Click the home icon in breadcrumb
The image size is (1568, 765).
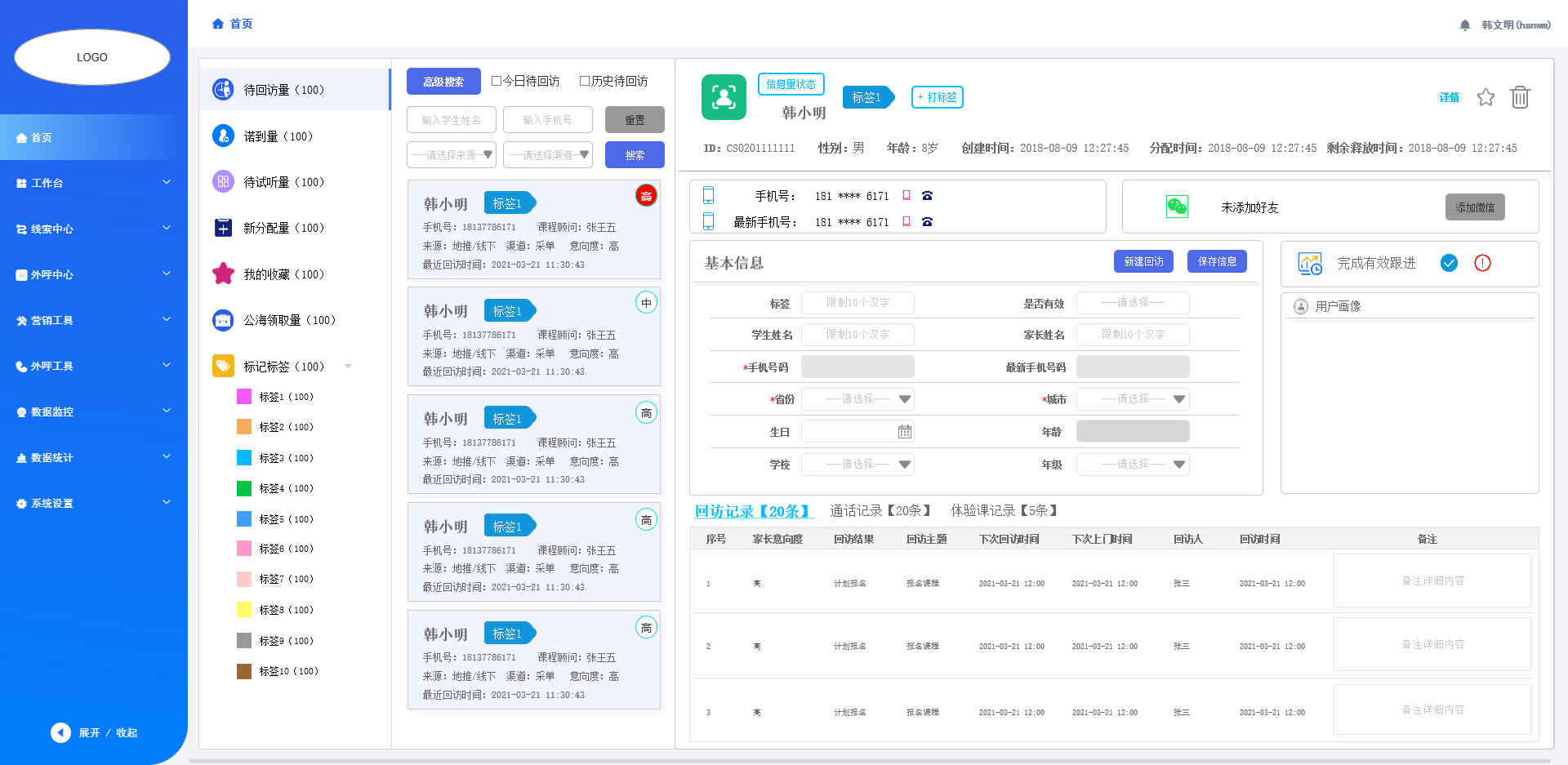217,24
